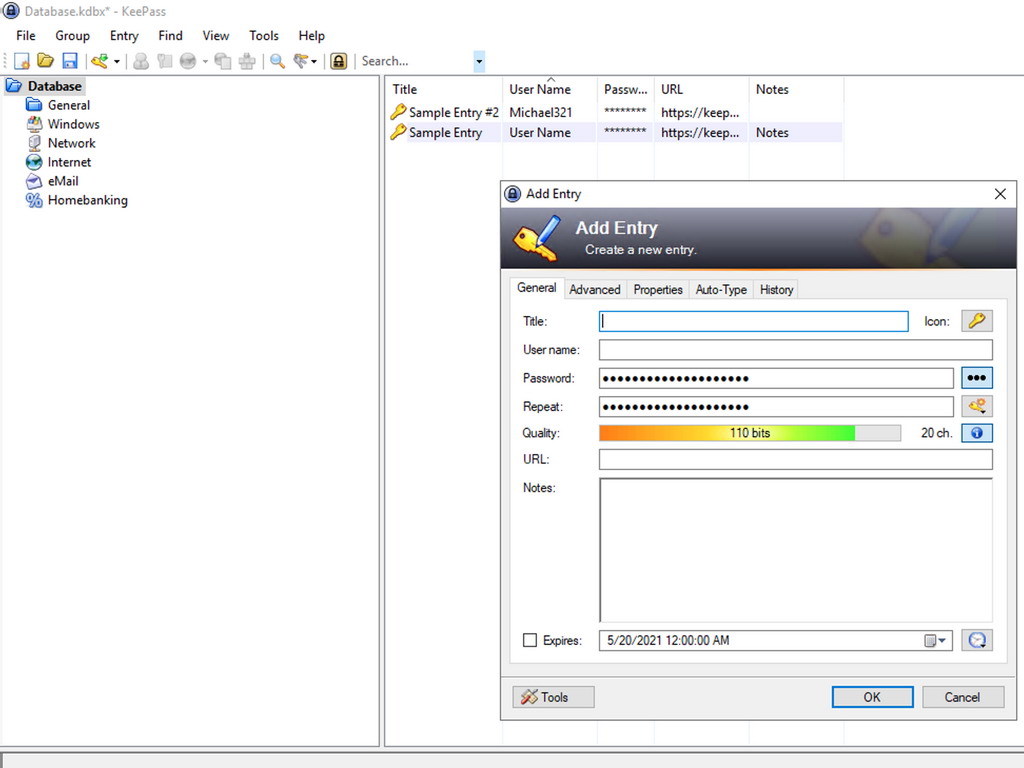Screen dimensions: 1024x768
Task: Select the eMail group
Action: coord(63,181)
